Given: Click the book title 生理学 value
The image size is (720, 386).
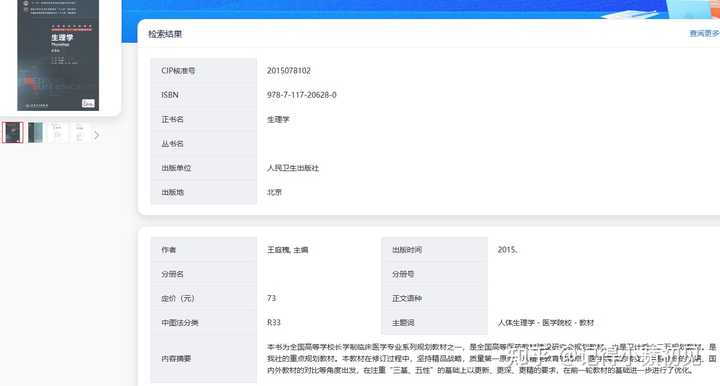Looking at the screenshot, I should point(278,119).
